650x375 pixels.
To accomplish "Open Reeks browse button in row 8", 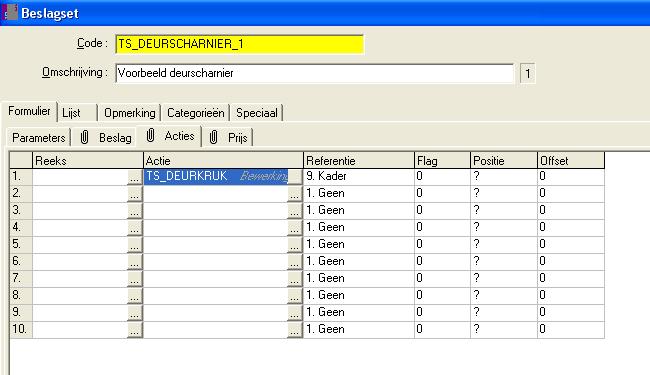I will (x=134, y=296).
